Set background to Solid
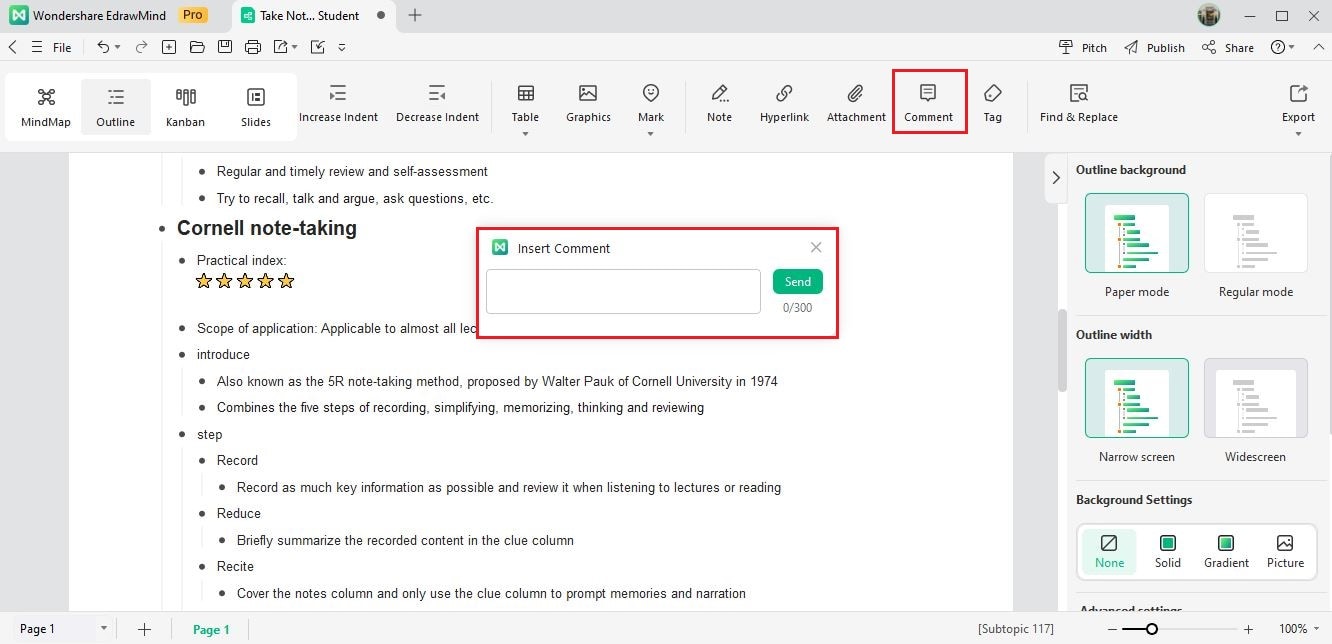1332x644 pixels. 1167,551
